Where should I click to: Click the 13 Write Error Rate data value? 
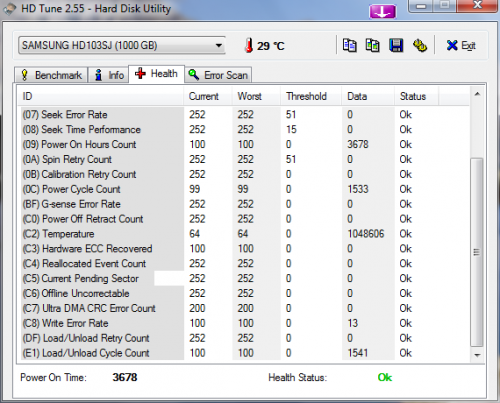[352, 323]
